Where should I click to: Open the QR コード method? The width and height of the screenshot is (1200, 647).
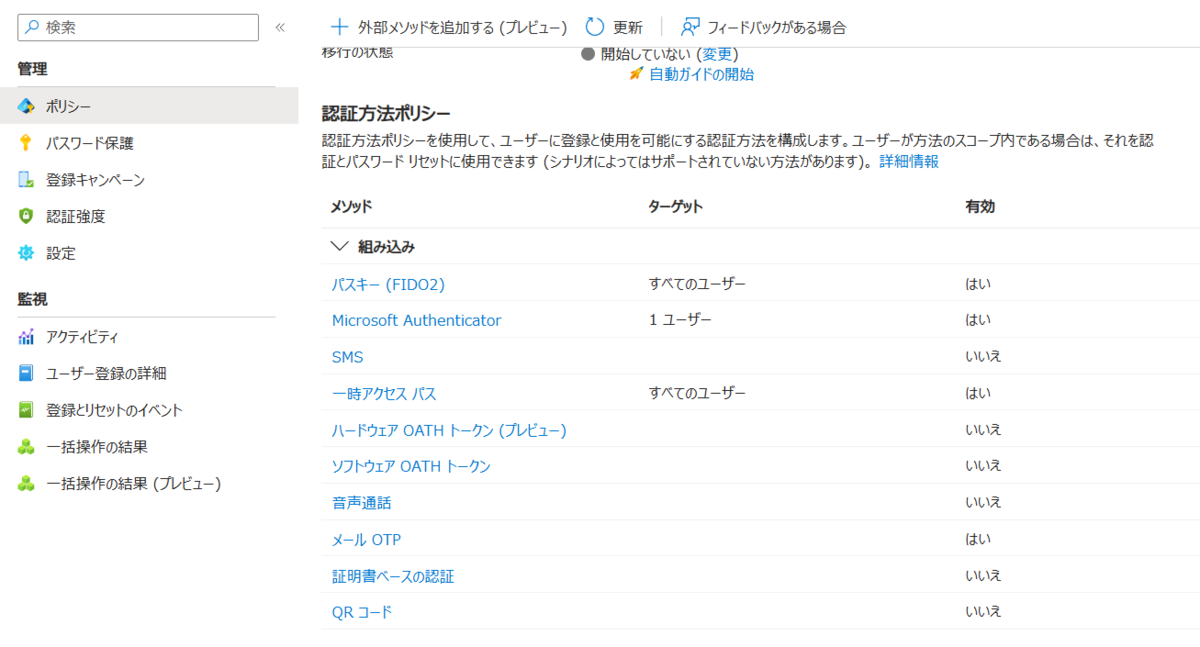point(362,612)
